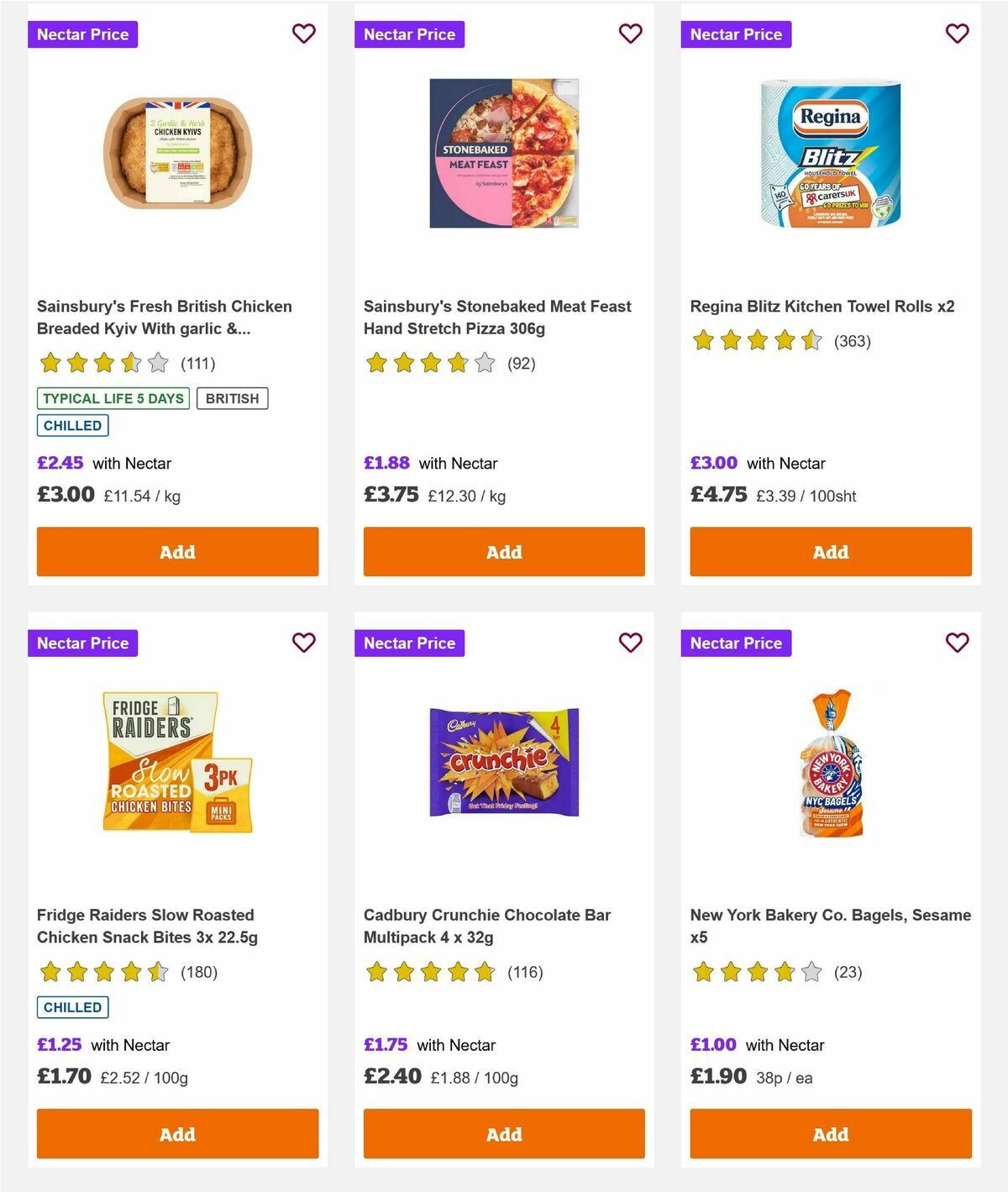Add the Chicken Kyiv to trolley
Screen dimensions: 1008x1192
(x=176, y=552)
